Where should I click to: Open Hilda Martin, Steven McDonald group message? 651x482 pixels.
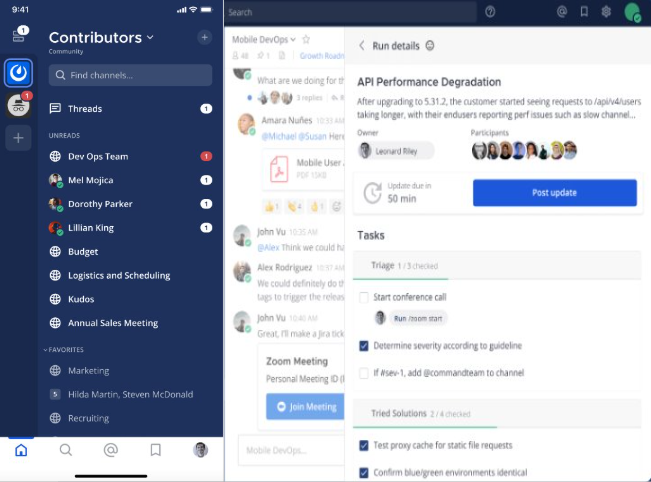130,394
